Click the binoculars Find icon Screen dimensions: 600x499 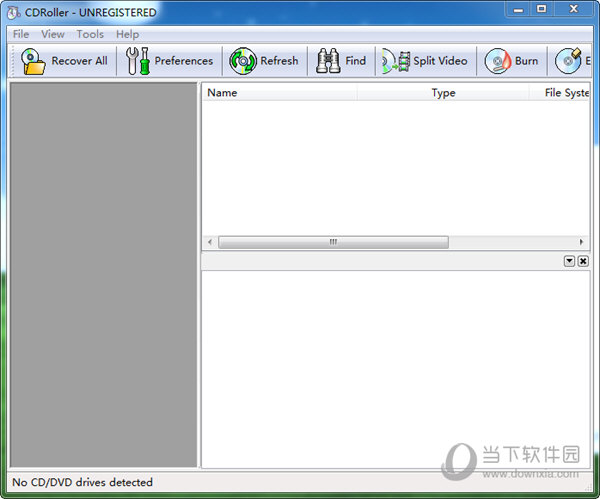328,61
